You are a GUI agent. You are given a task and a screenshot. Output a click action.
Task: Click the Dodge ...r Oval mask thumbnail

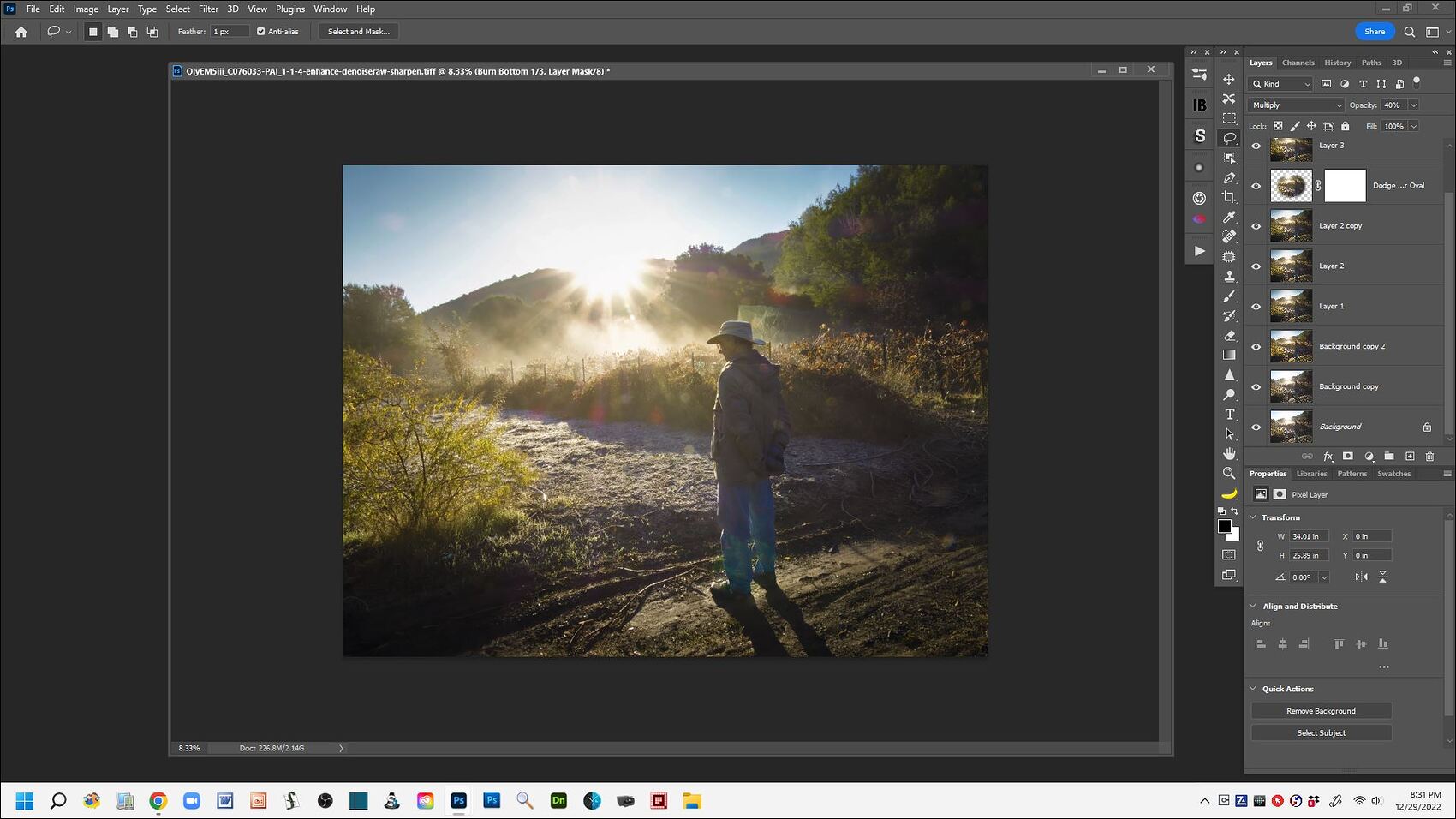coord(1345,185)
